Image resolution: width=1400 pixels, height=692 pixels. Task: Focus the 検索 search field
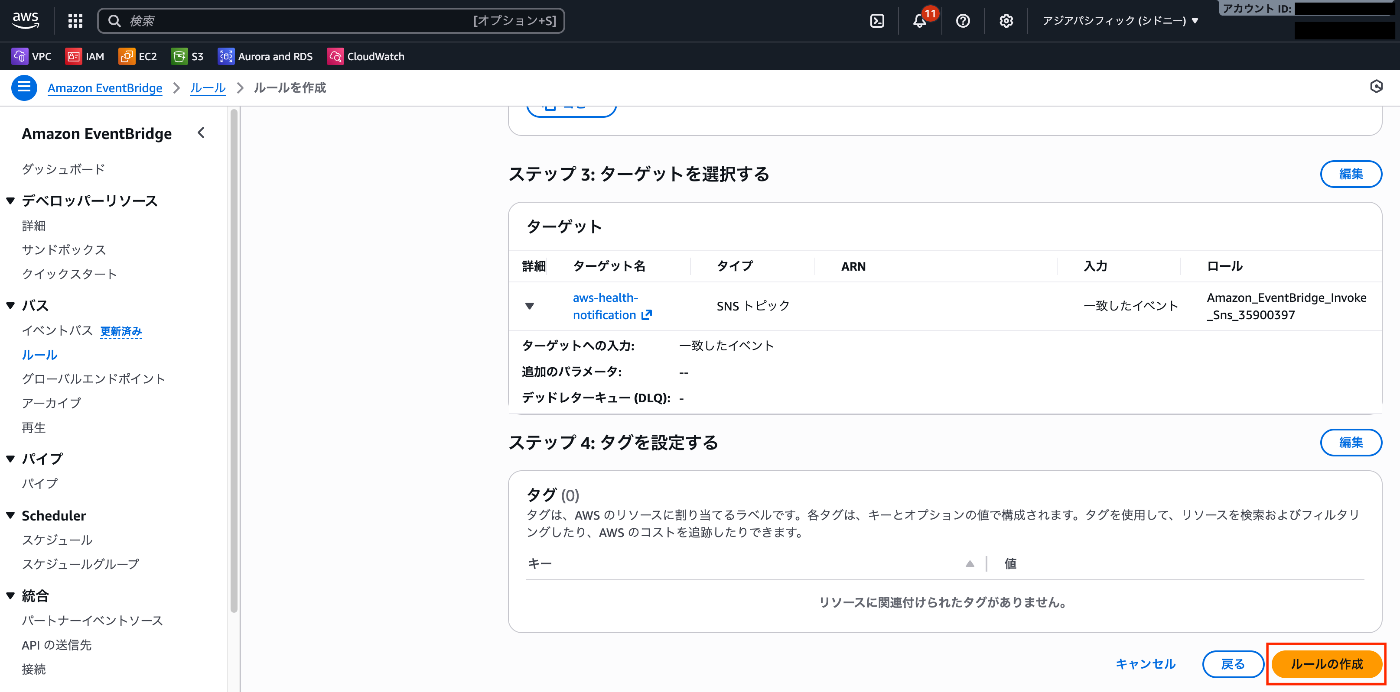point(331,21)
